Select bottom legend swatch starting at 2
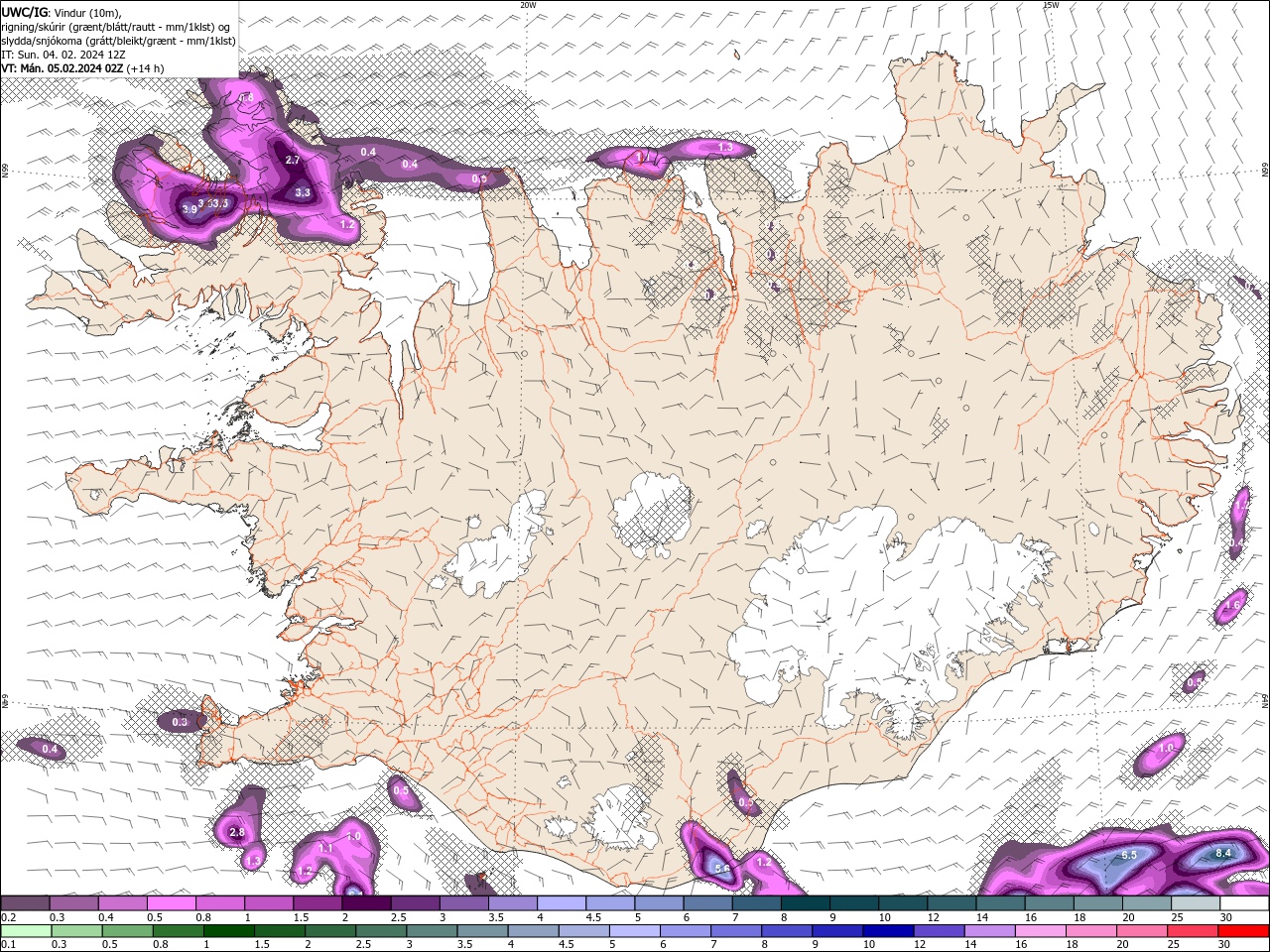Screen dimensions: 1270x952 tap(330, 930)
